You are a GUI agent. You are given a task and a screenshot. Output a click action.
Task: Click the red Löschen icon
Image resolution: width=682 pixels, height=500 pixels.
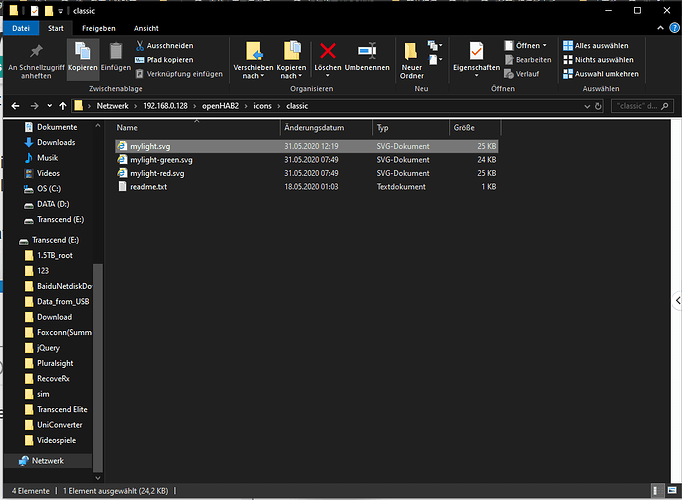click(328, 51)
